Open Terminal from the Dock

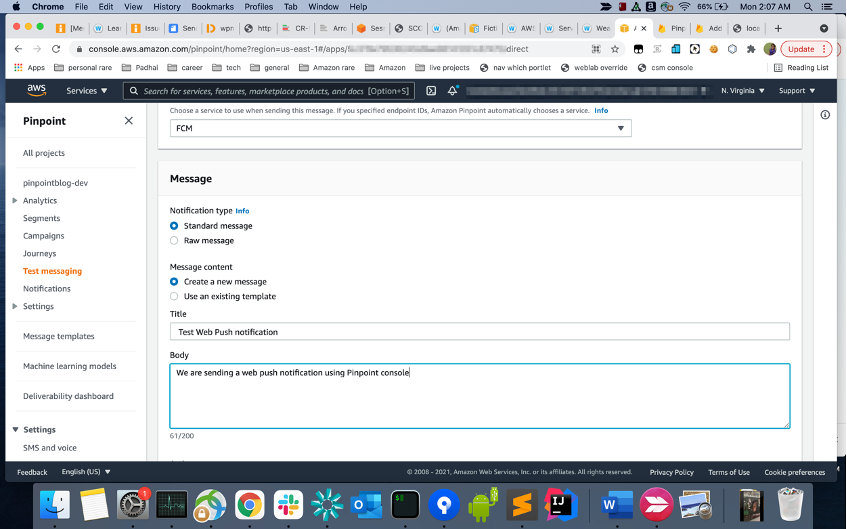405,505
